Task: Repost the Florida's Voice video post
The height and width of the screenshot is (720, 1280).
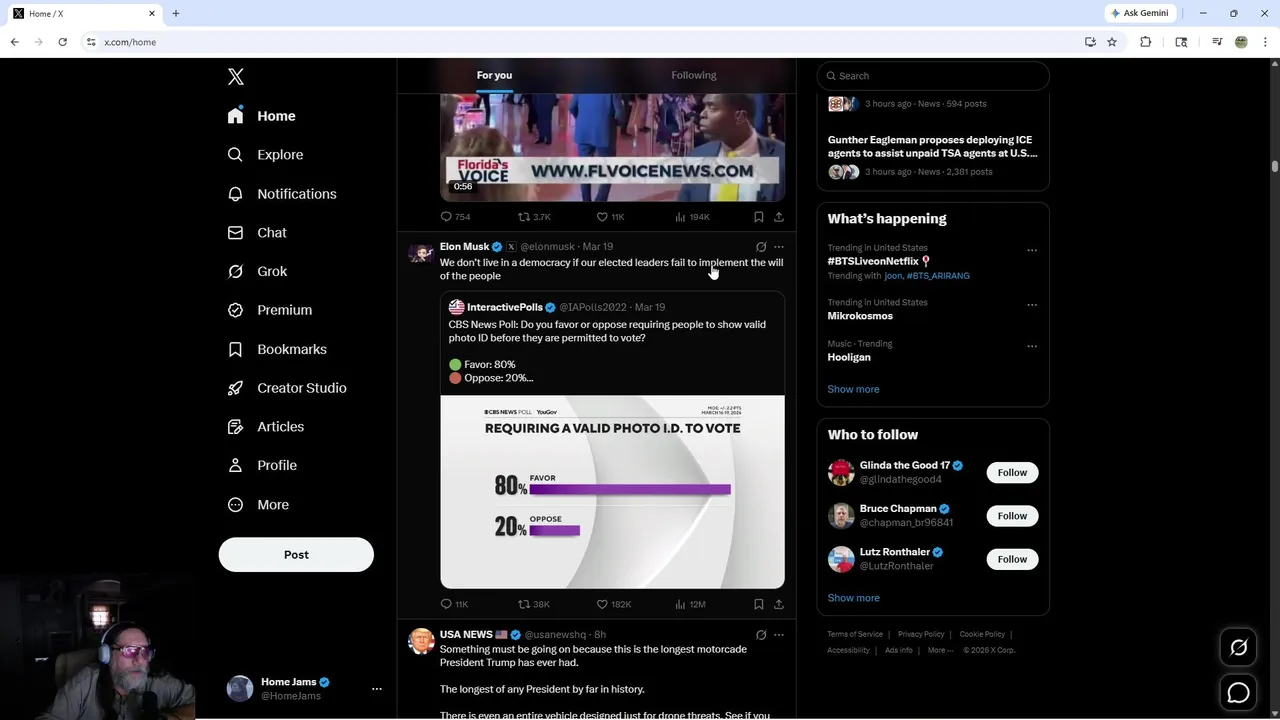Action: coord(534,217)
